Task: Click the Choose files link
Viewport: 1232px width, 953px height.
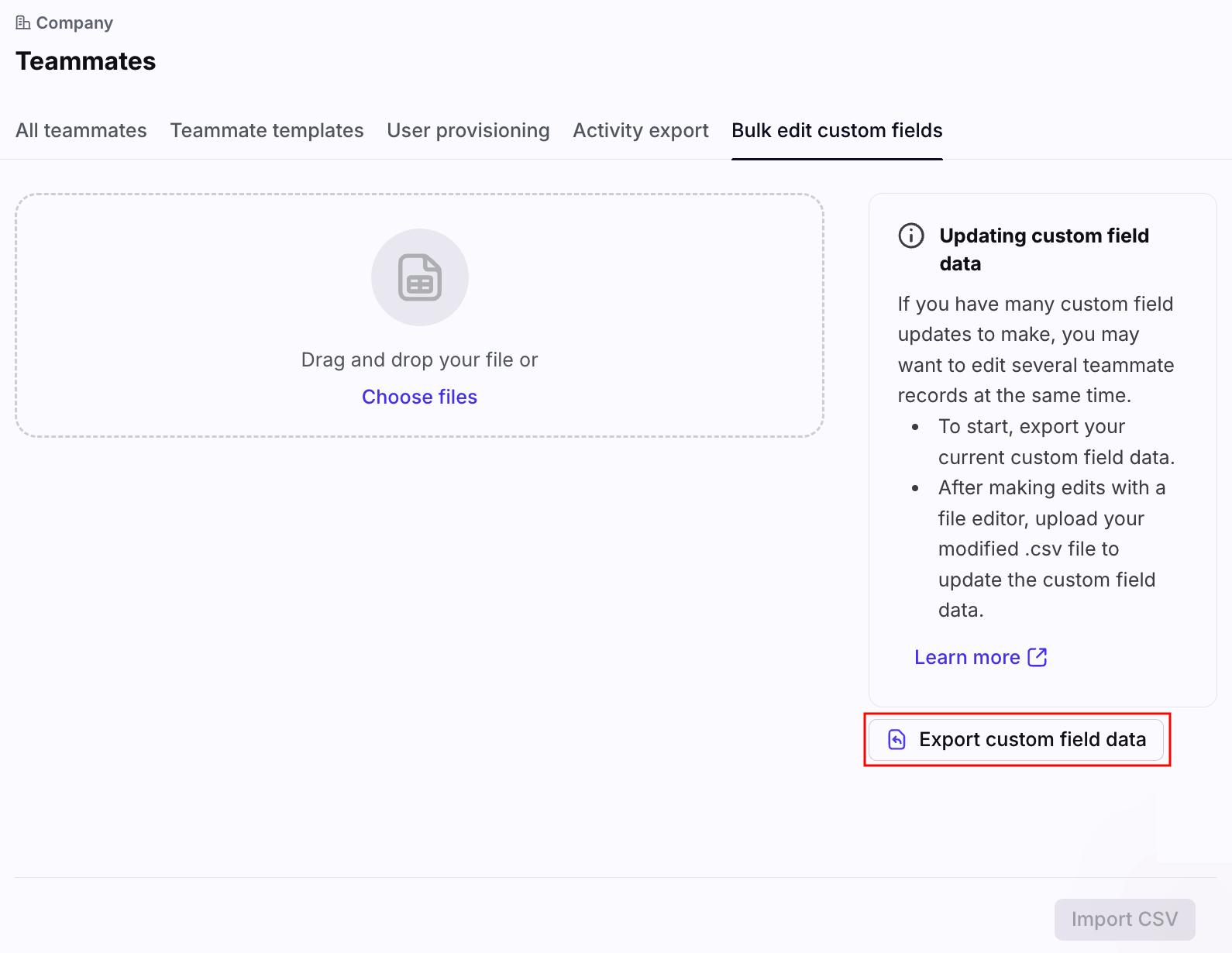Action: coord(419,397)
